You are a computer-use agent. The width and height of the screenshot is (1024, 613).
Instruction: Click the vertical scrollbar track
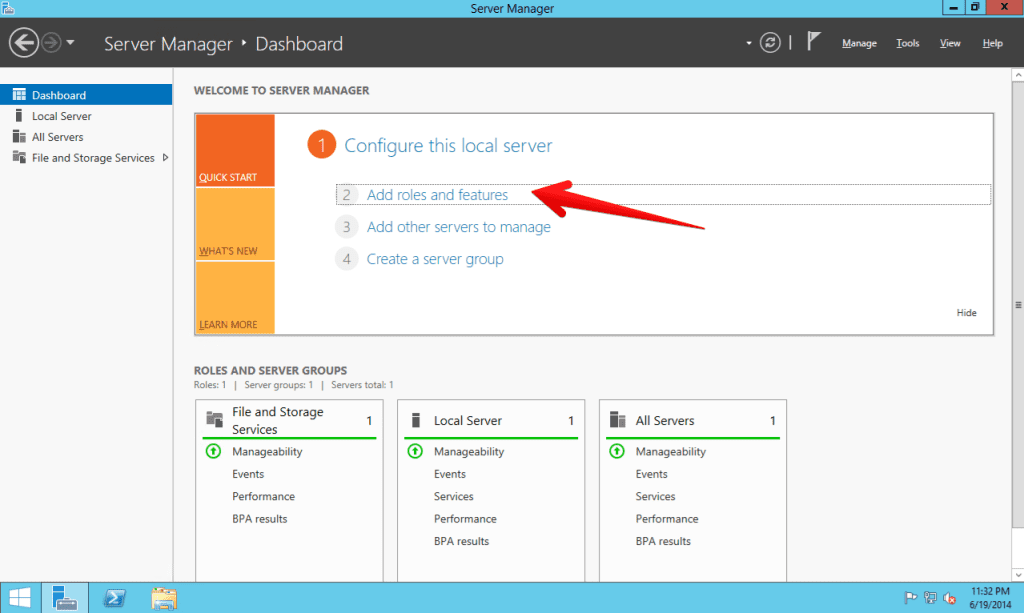[x=1017, y=548]
